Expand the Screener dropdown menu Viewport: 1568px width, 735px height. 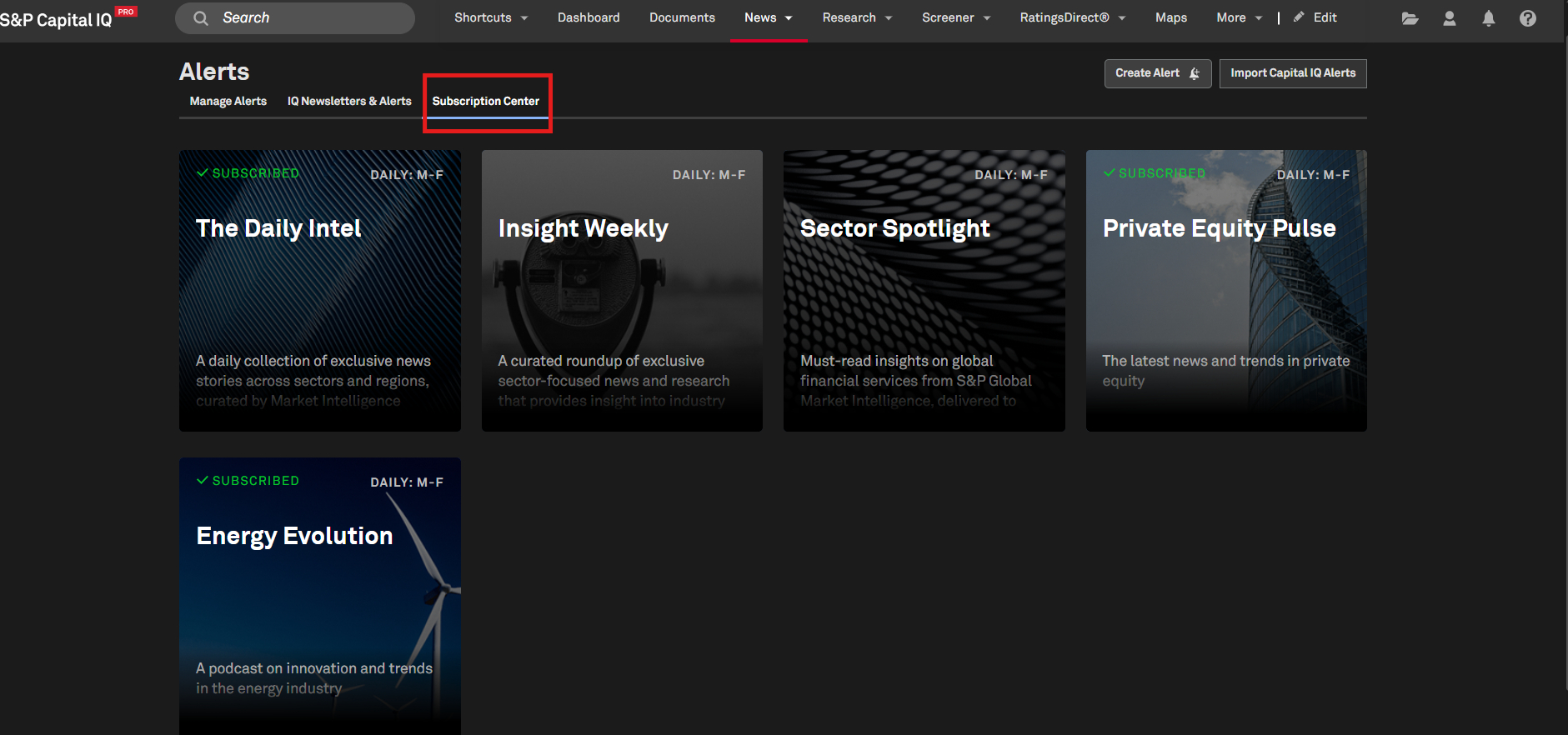(956, 17)
